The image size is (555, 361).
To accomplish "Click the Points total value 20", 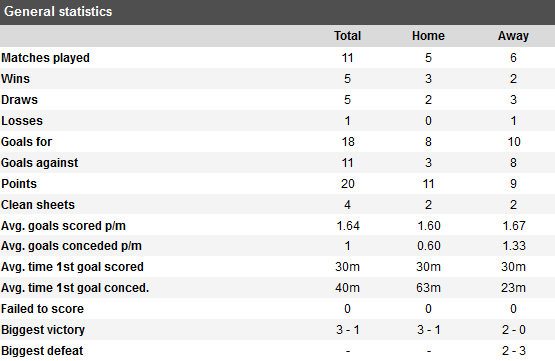I will (x=348, y=184).
